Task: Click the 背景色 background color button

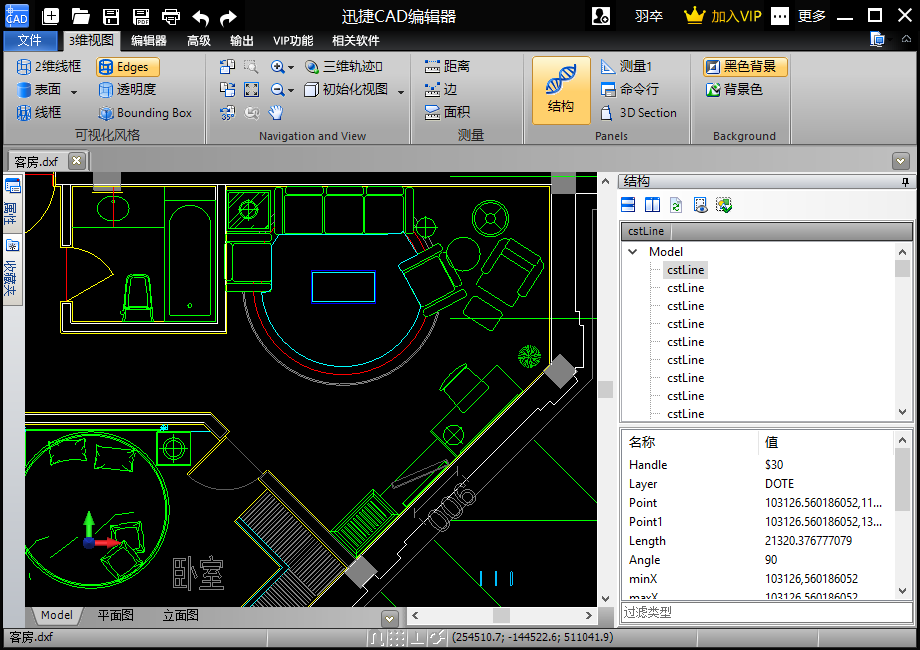Action: point(735,89)
